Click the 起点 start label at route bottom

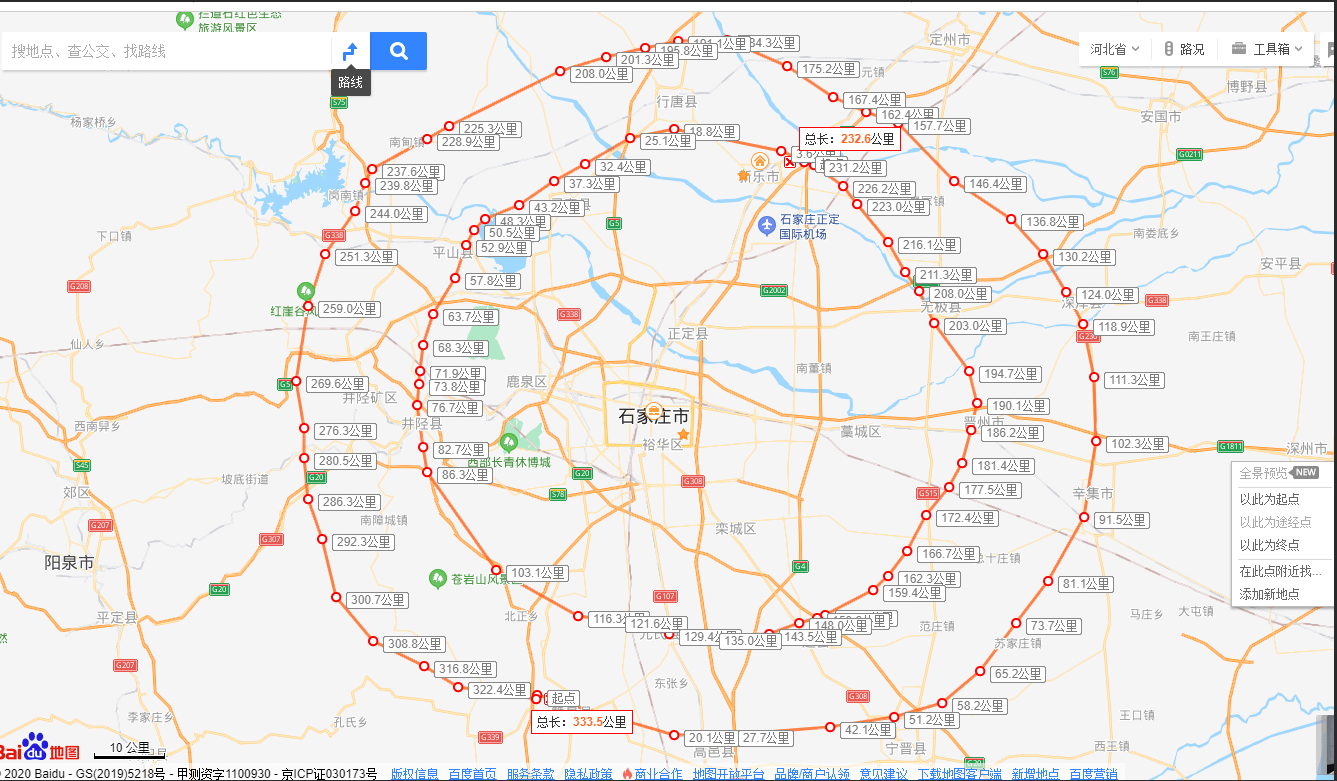564,698
